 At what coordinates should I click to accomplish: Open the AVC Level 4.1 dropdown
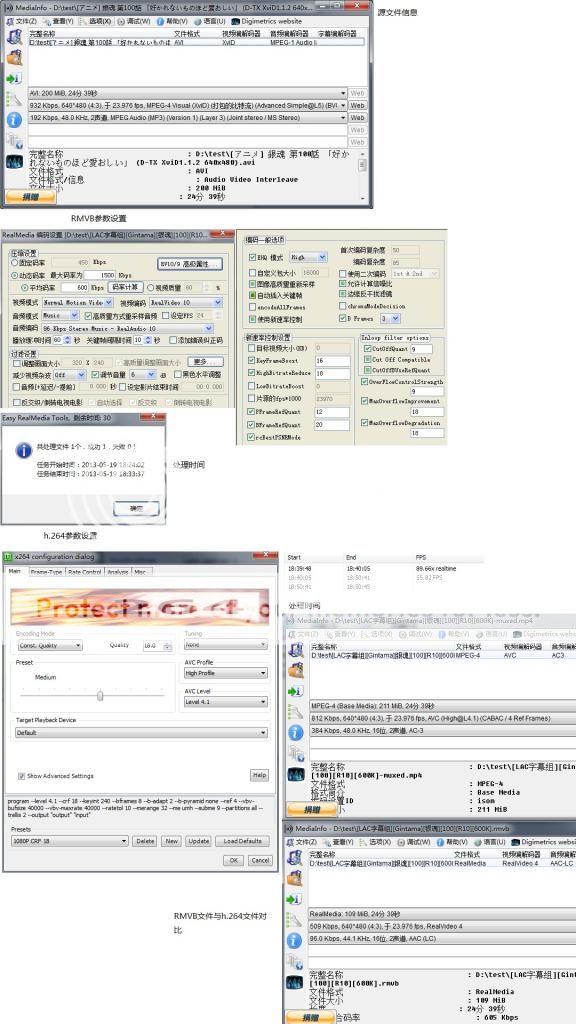pyautogui.click(x=225, y=702)
